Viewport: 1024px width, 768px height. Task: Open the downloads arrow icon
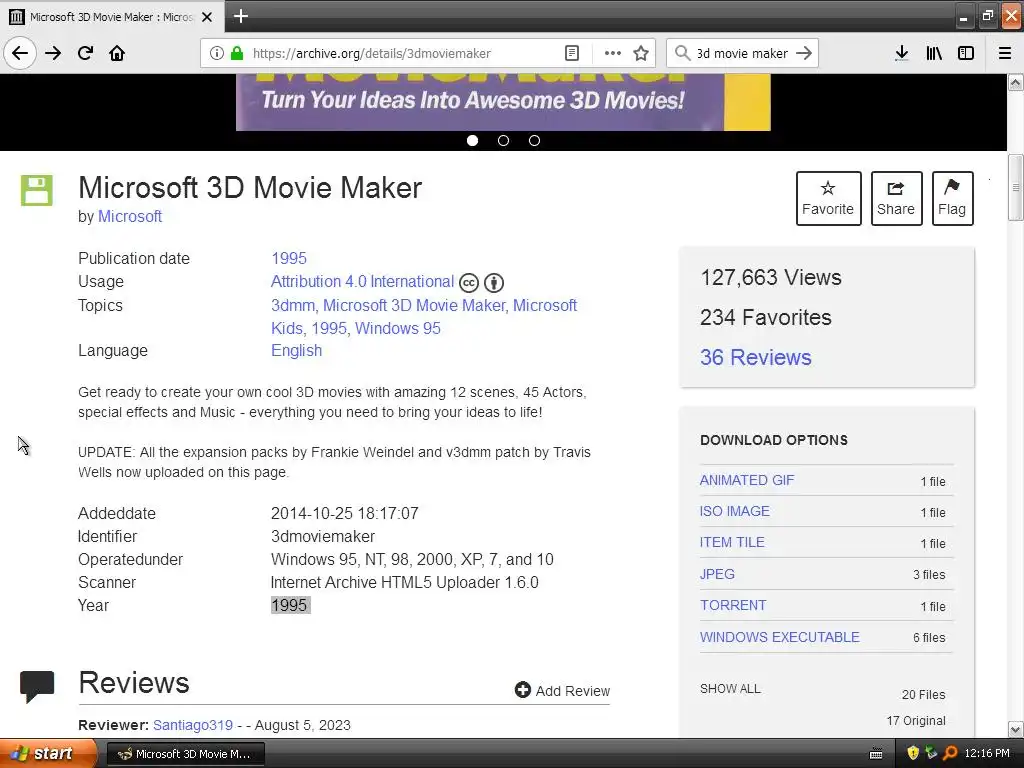pyautogui.click(x=901, y=53)
